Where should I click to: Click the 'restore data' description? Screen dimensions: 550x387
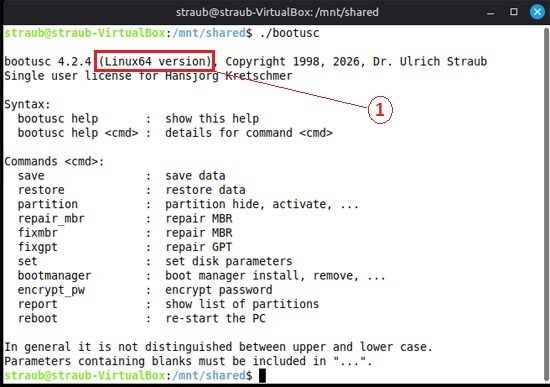click(205, 190)
